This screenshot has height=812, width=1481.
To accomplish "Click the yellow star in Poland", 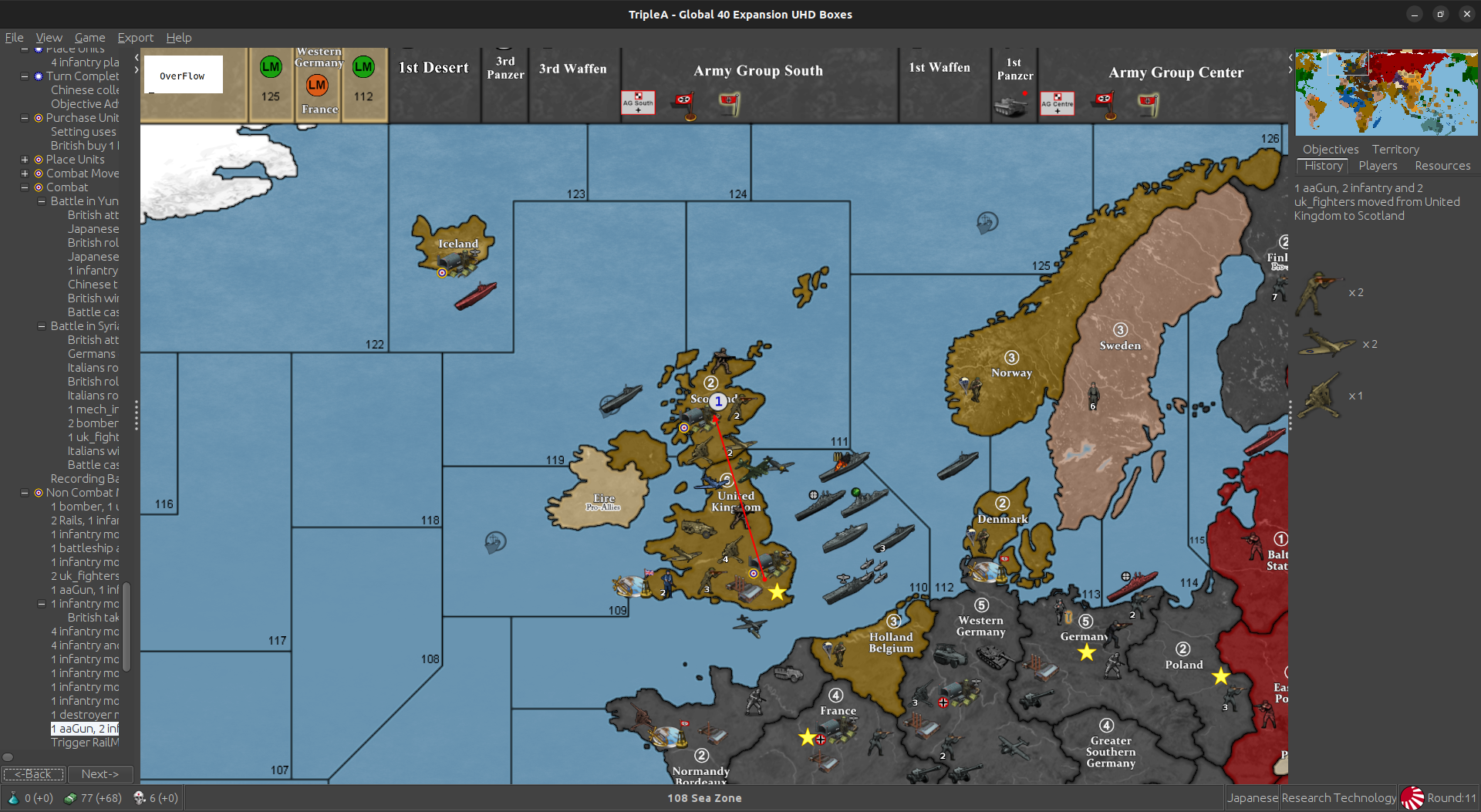I will (1220, 676).
